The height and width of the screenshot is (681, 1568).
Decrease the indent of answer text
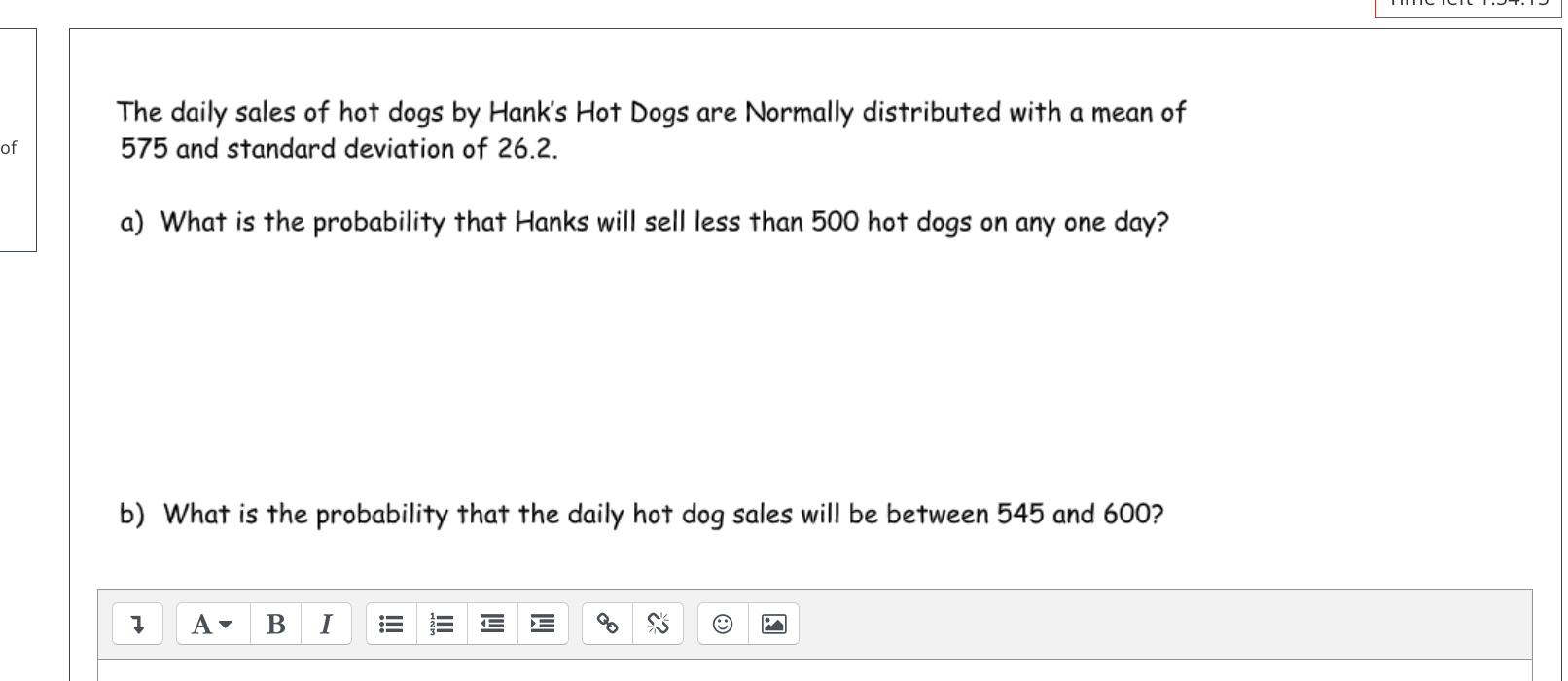[x=491, y=624]
